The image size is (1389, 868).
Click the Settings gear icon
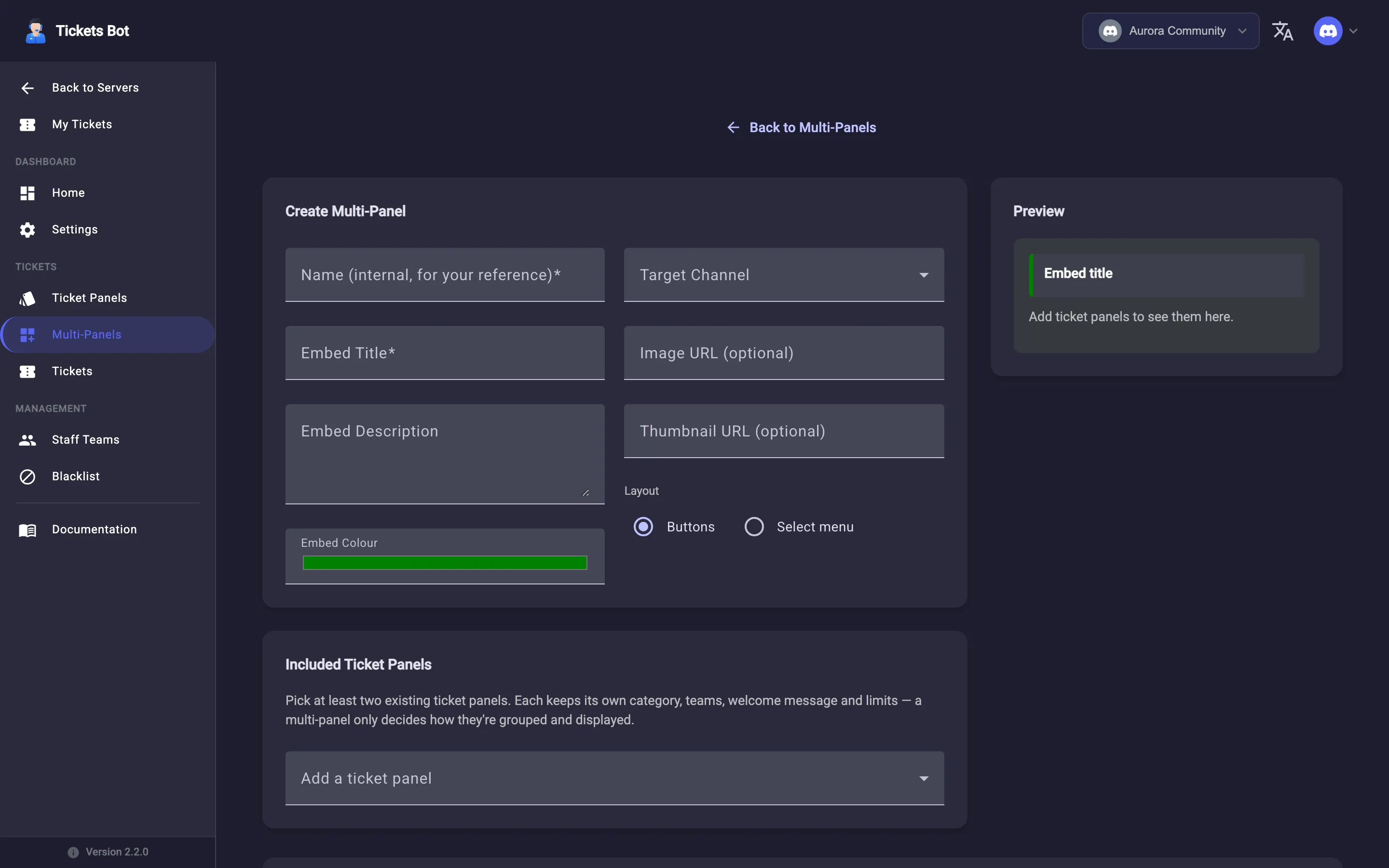27,230
